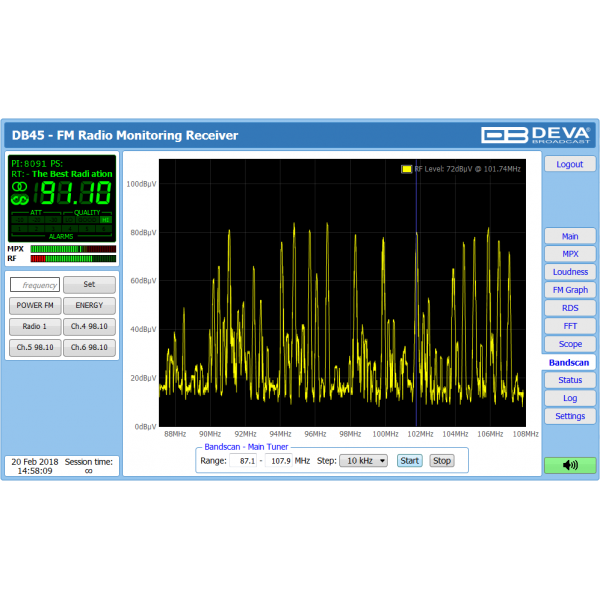Open the Step size dropdown
Viewport: 600px width, 600px height.
(x=363, y=461)
